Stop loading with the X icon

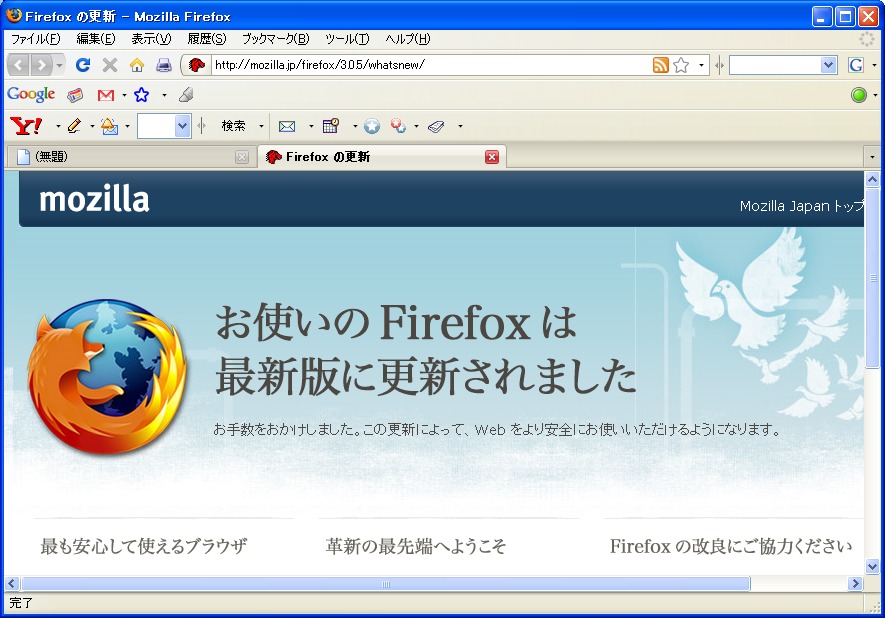click(110, 65)
